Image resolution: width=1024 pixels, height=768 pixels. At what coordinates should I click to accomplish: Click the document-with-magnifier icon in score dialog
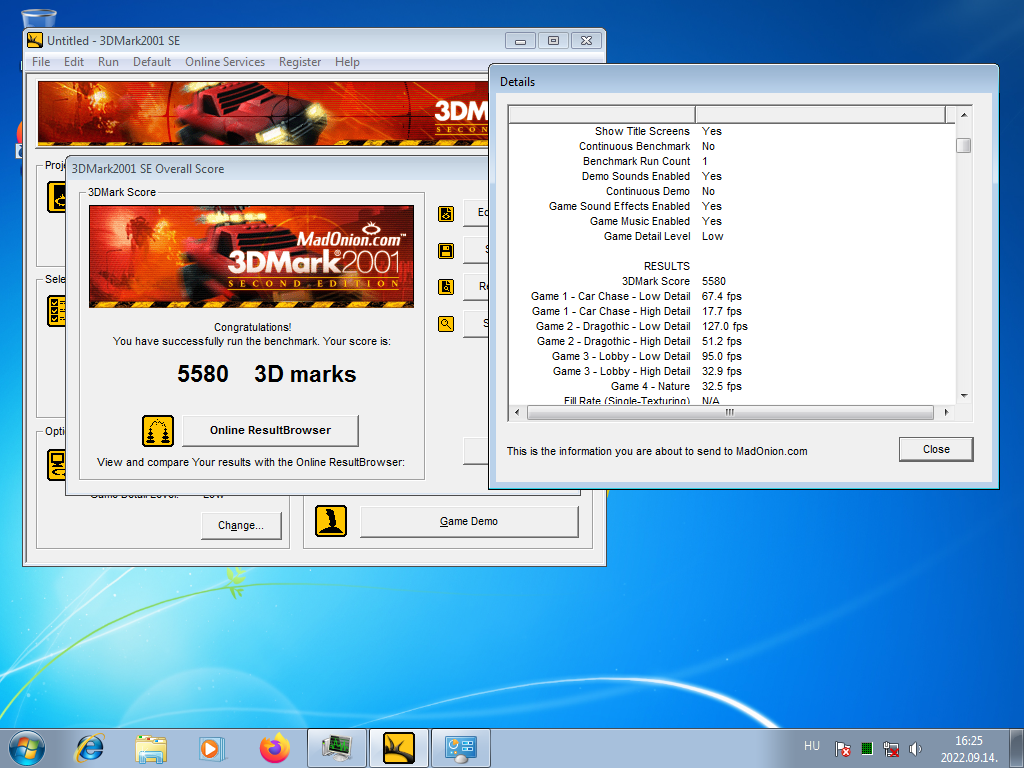click(x=446, y=287)
